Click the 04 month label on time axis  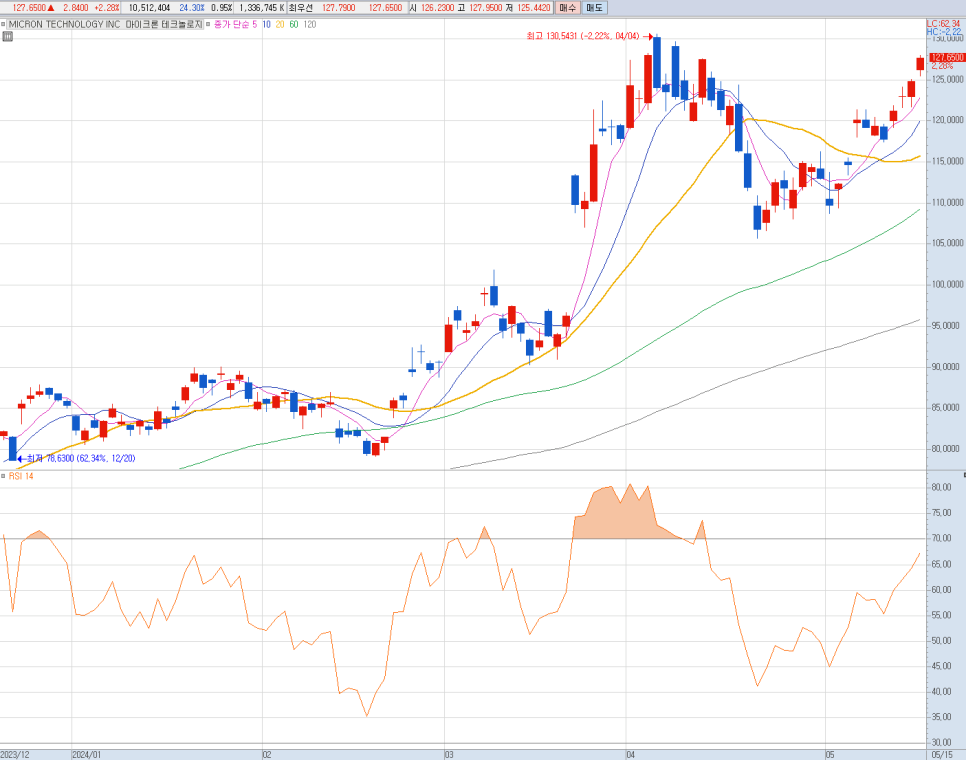630,754
